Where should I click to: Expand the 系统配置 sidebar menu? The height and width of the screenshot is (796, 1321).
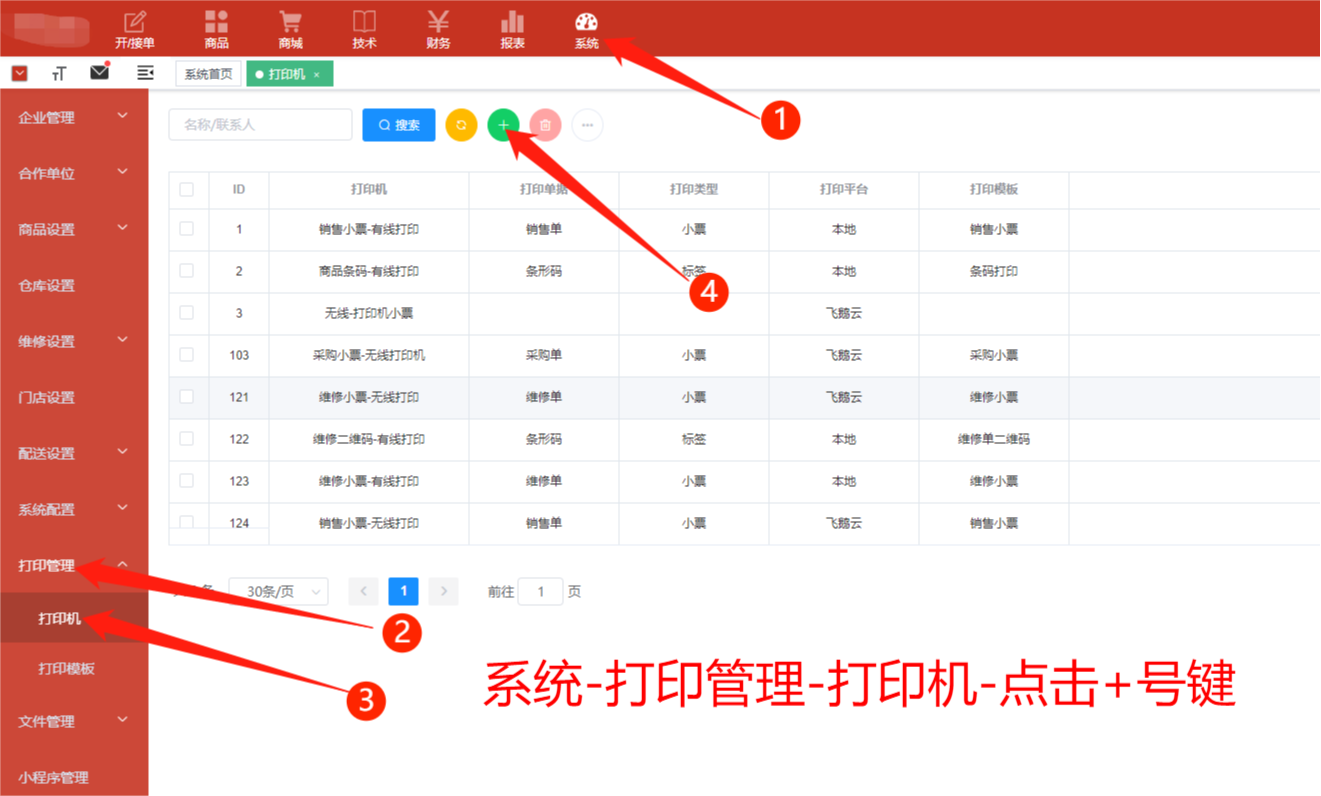click(x=74, y=509)
